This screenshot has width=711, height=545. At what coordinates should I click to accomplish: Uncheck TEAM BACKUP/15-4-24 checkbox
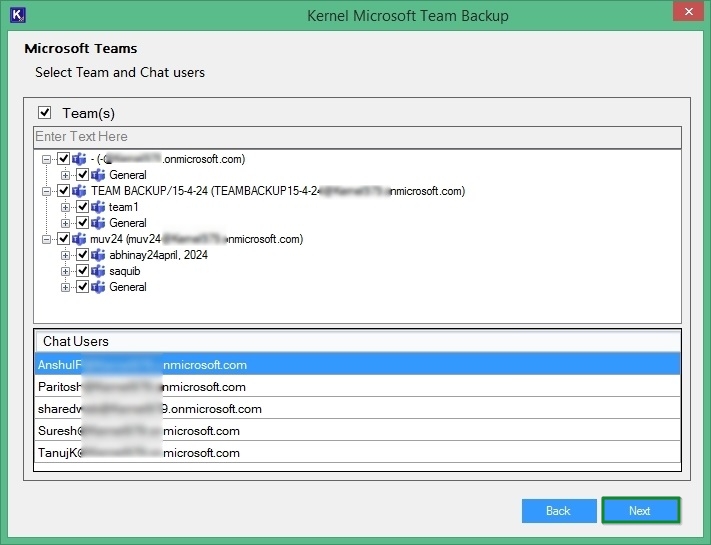(x=63, y=191)
